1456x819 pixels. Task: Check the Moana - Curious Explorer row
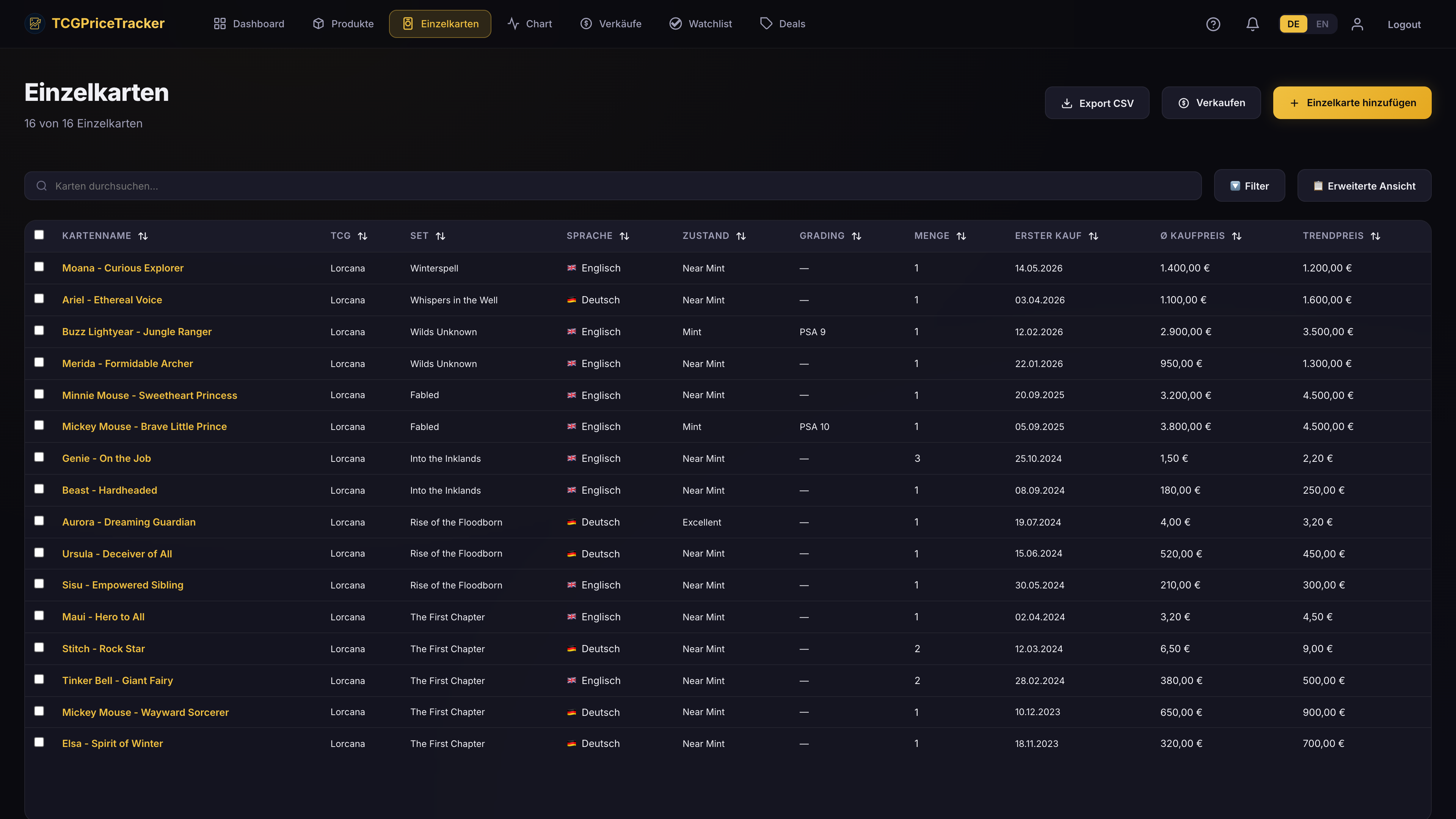[39, 266]
